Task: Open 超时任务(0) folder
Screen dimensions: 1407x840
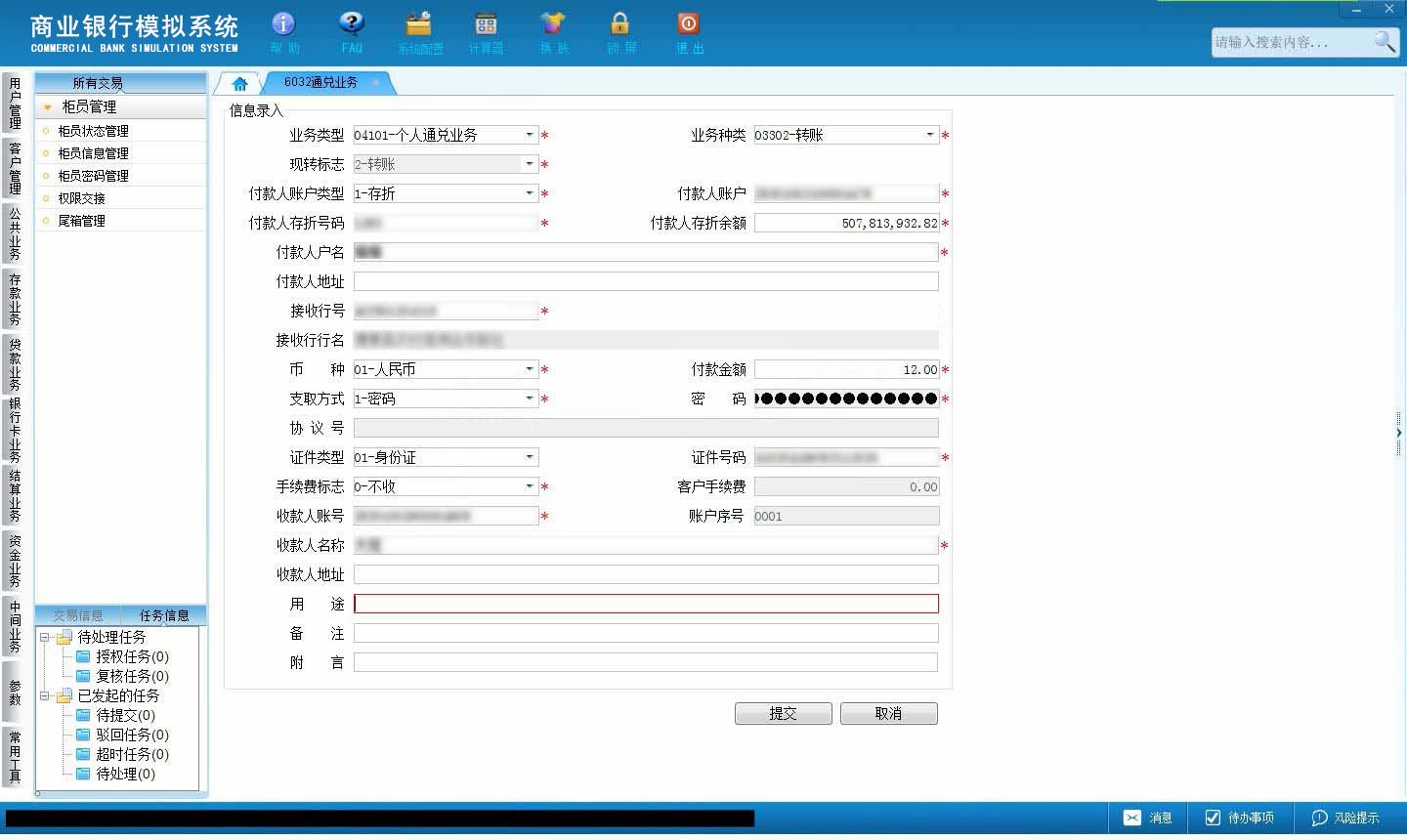Action: [123, 754]
